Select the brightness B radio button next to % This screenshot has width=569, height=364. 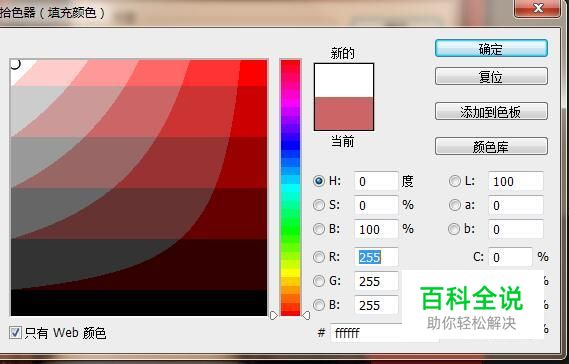point(319,229)
